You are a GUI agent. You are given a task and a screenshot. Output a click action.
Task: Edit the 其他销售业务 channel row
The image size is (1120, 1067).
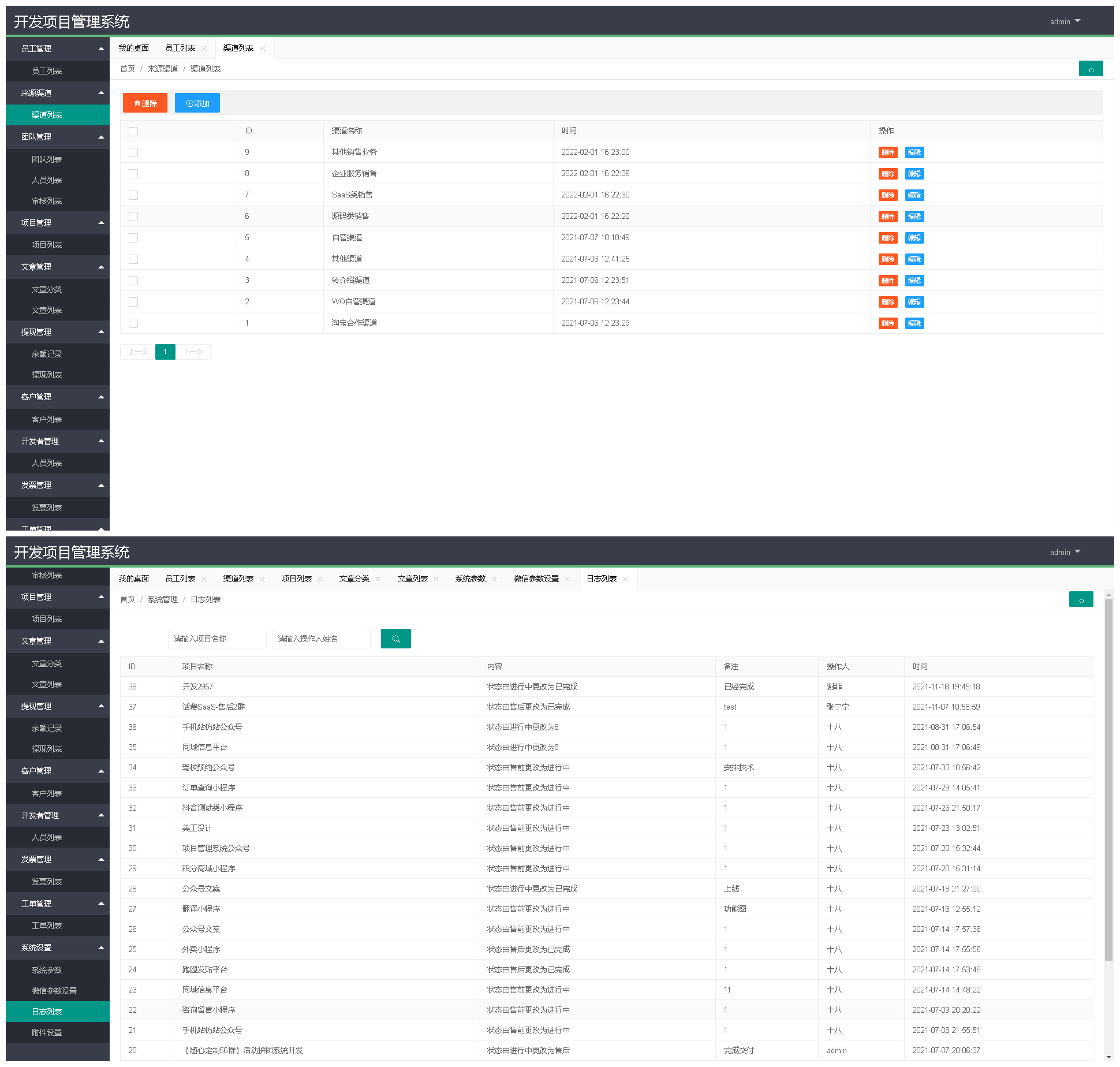pyautogui.click(x=914, y=152)
